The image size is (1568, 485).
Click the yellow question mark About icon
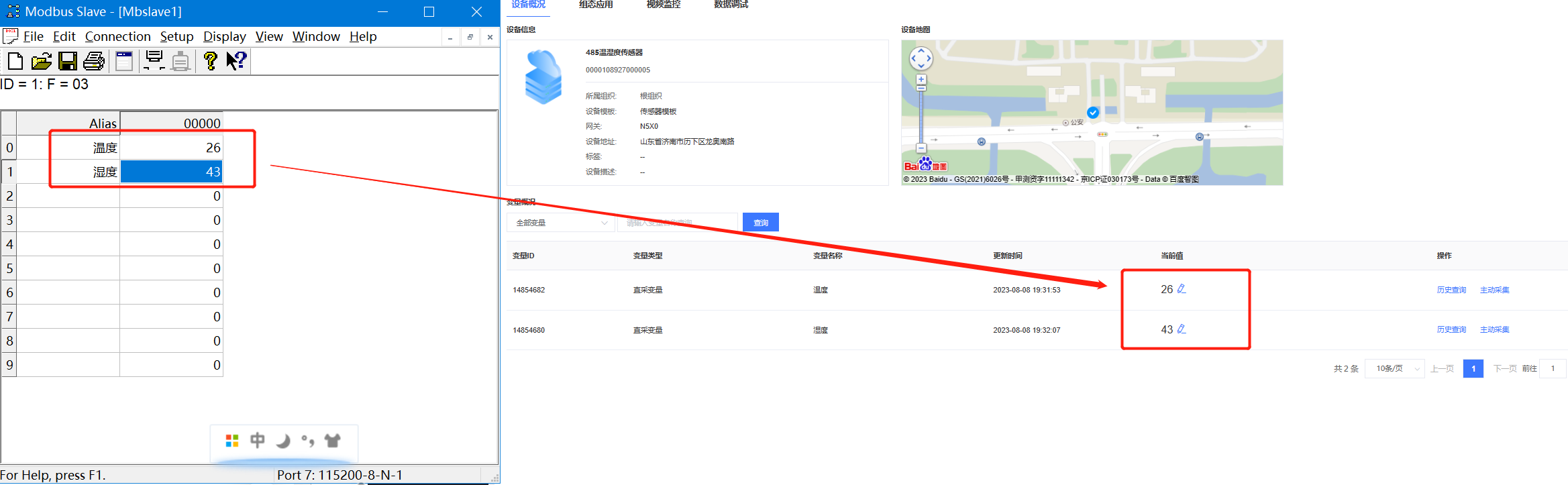[x=210, y=62]
